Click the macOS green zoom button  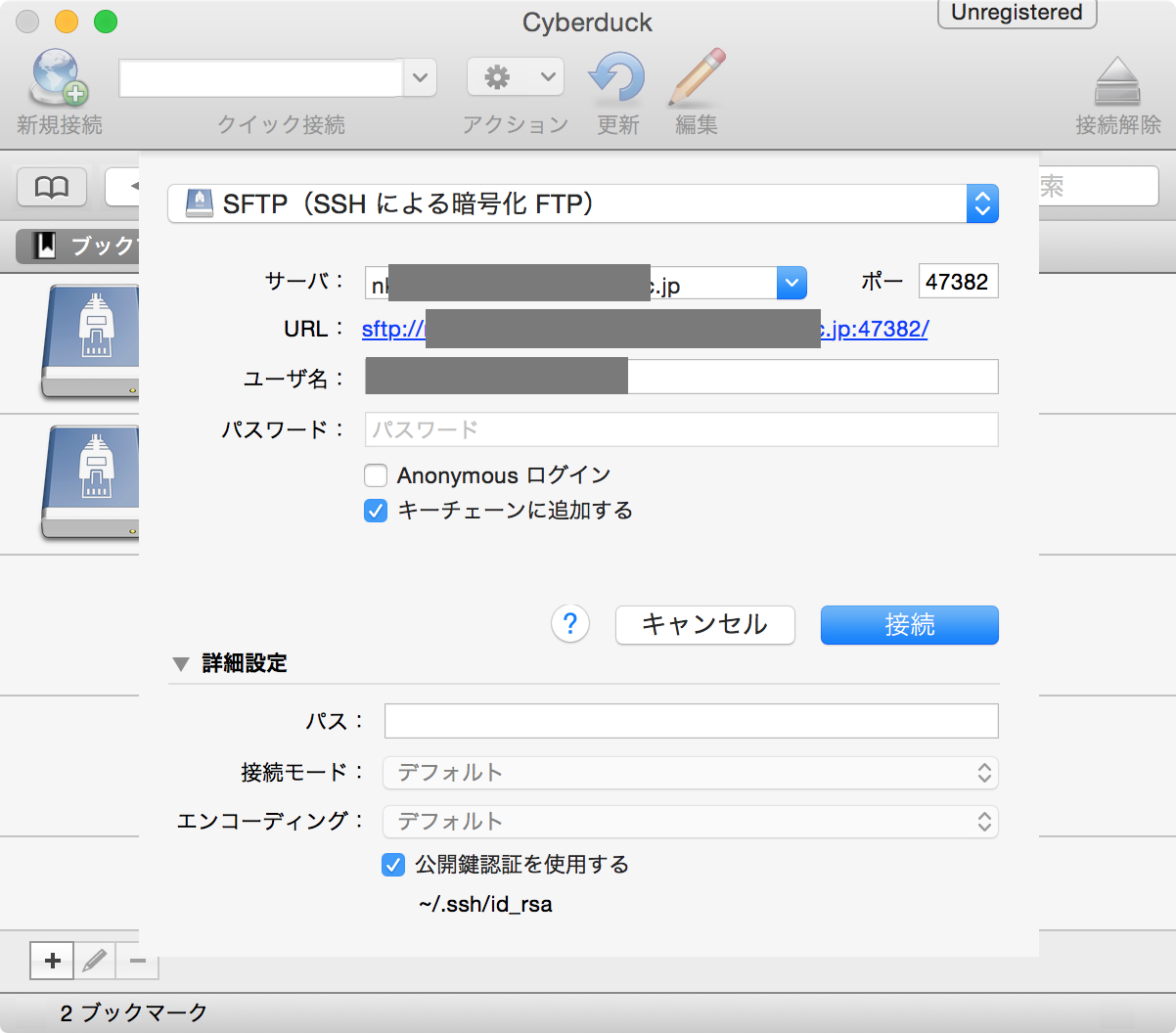click(x=106, y=22)
